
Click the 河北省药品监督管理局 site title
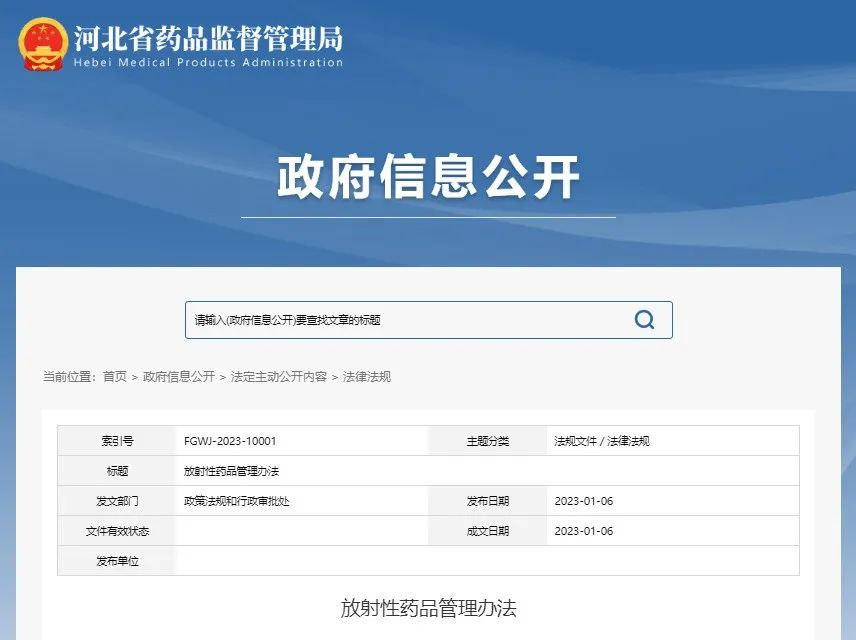208,38
